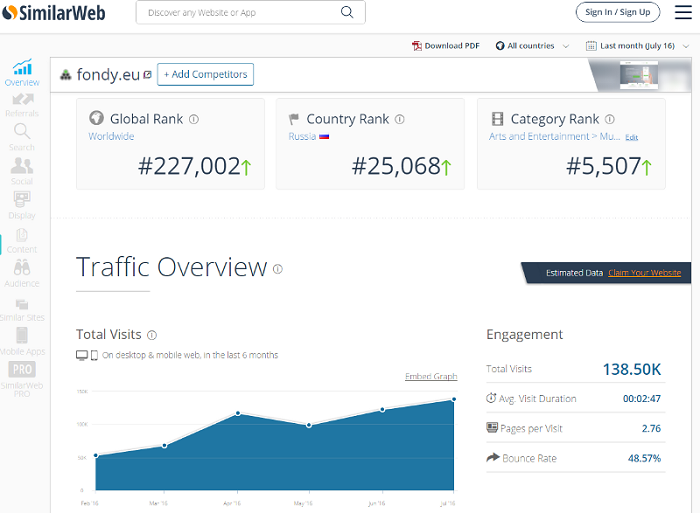Go to Similar Sites in the sidebar
Screen dimensions: 700x513
pos(22,310)
